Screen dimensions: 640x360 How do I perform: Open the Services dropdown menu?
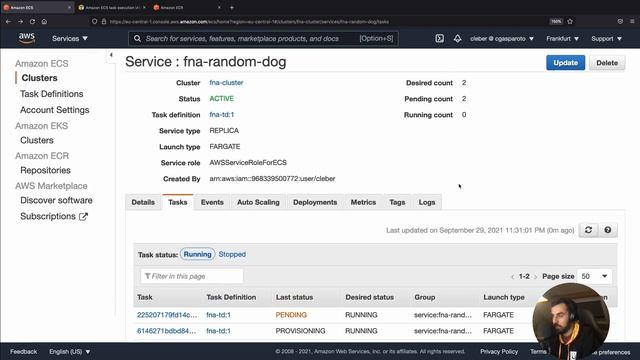point(70,38)
